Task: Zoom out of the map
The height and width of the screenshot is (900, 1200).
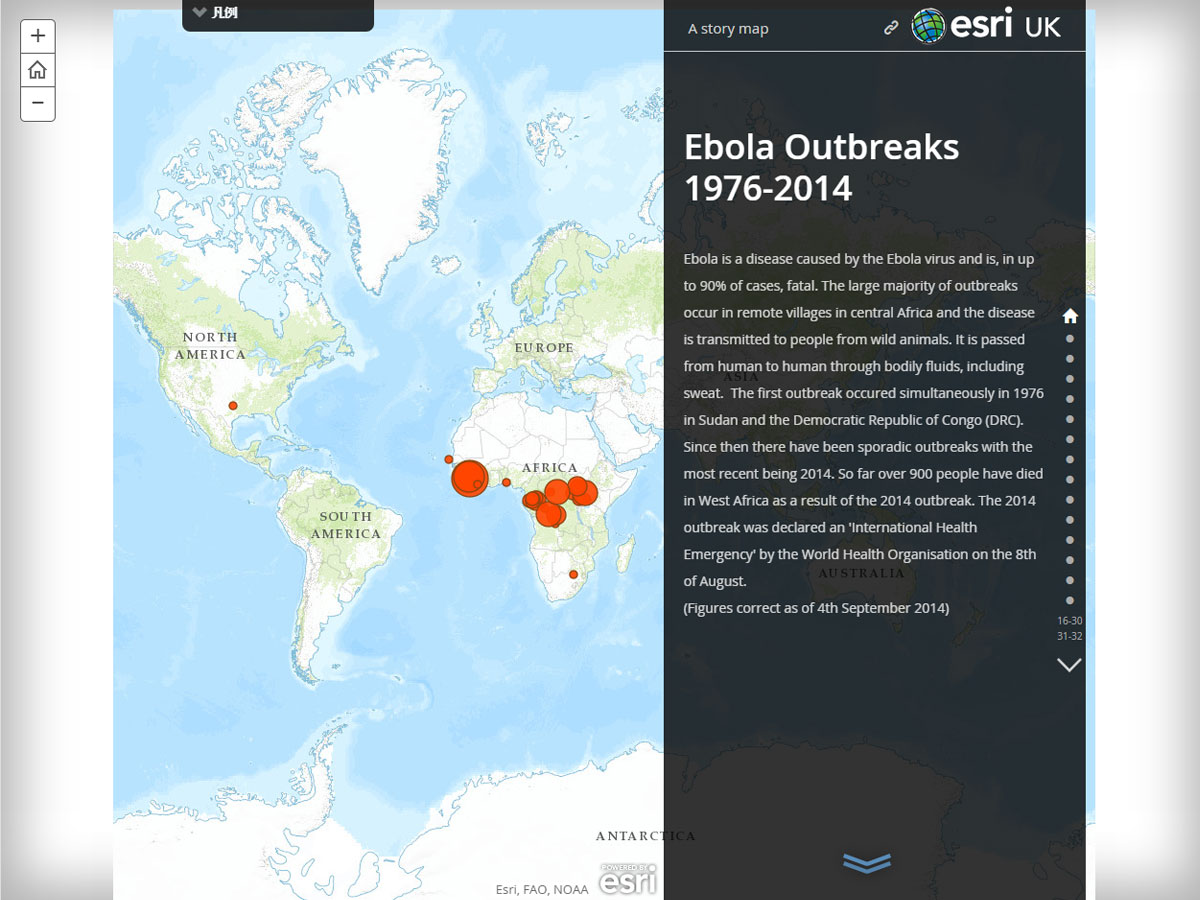Action: 38,103
